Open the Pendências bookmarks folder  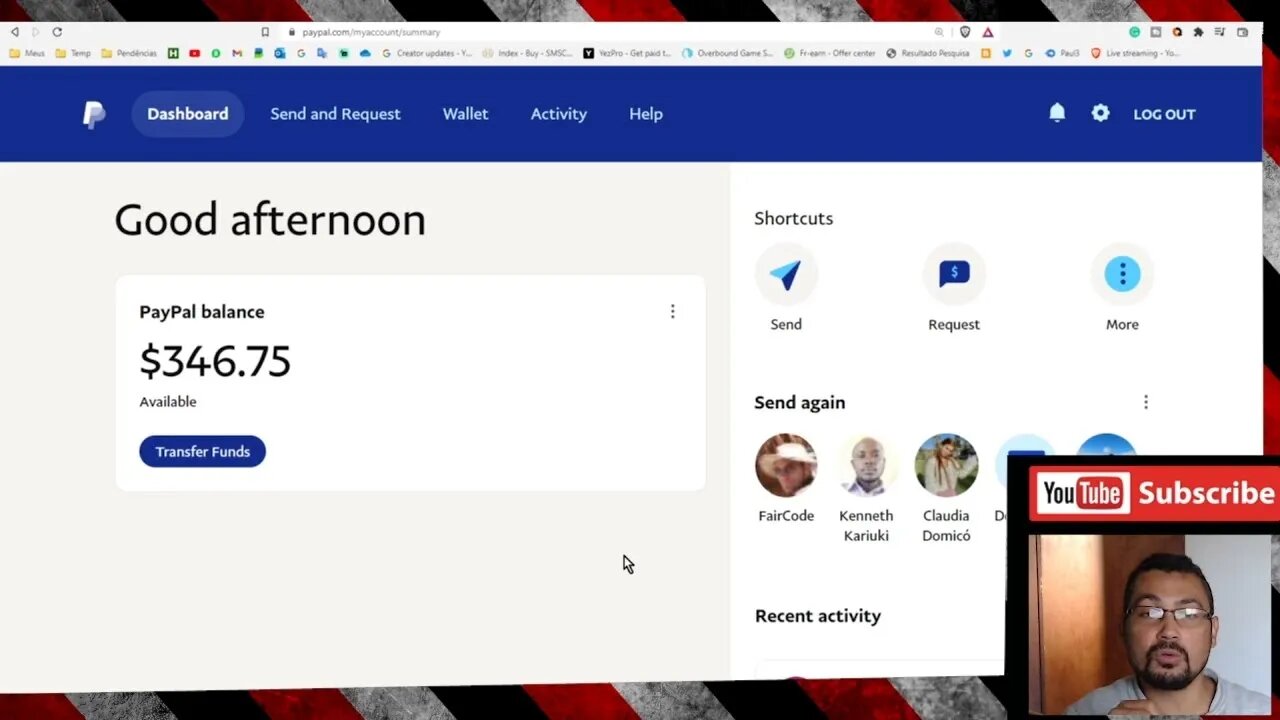[x=129, y=53]
